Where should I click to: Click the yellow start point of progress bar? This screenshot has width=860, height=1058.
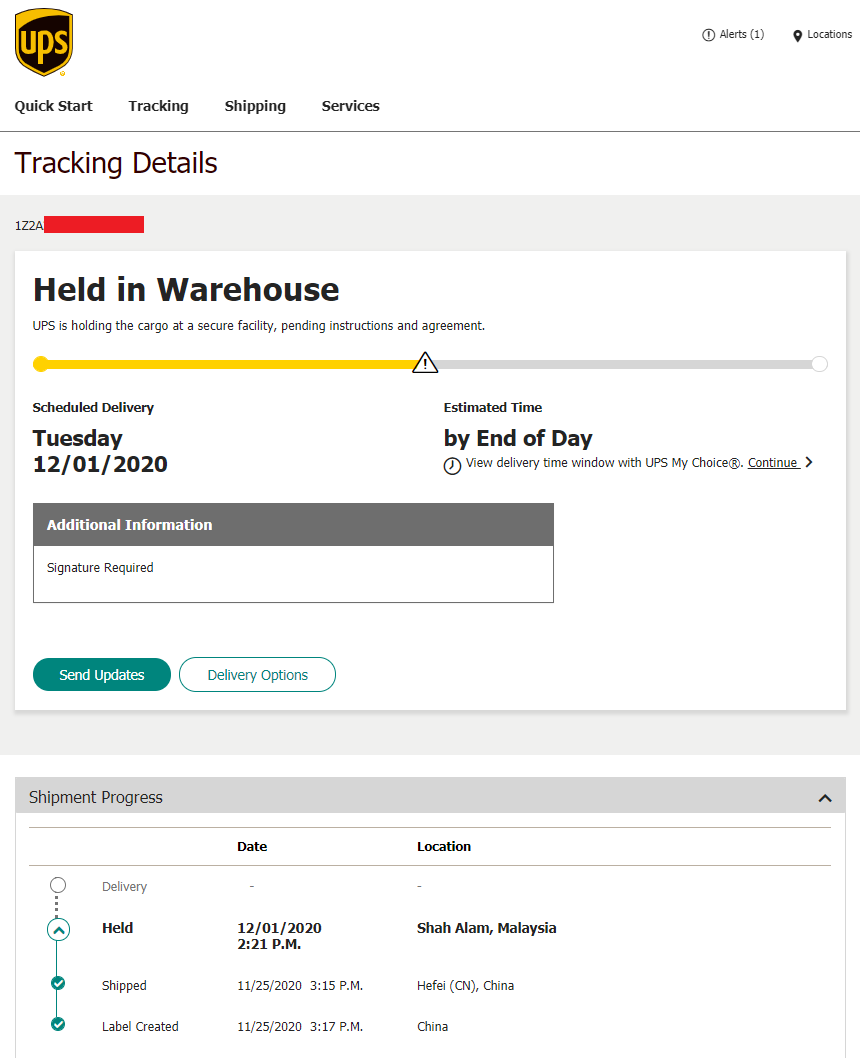pyautogui.click(x=40, y=364)
